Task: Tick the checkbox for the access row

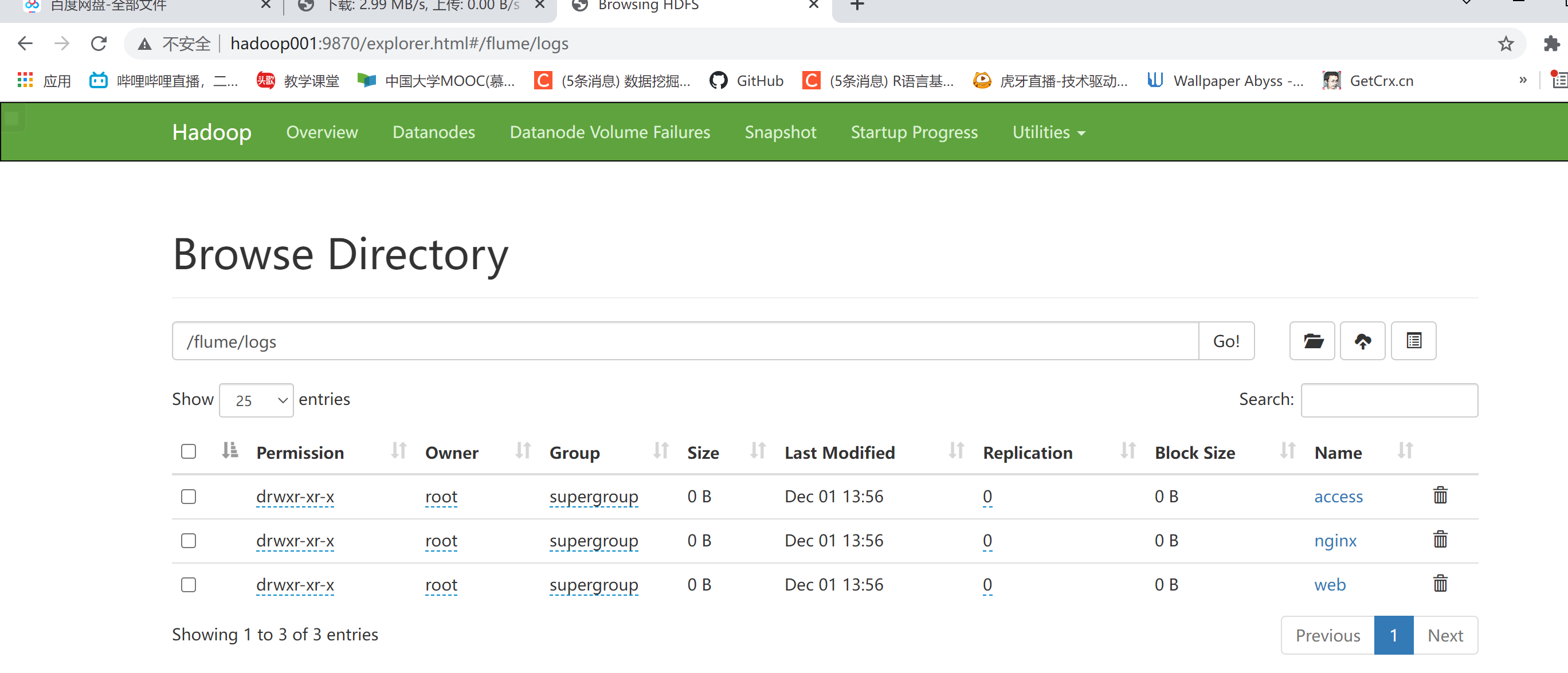Action: click(x=189, y=497)
